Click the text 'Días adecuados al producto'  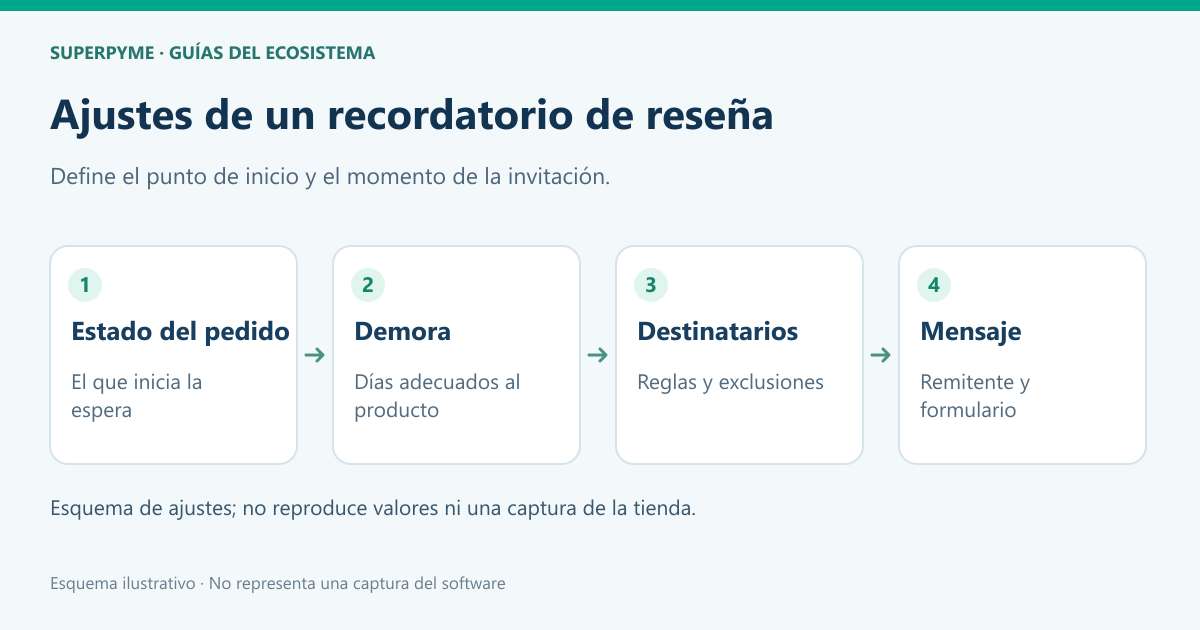click(x=437, y=396)
